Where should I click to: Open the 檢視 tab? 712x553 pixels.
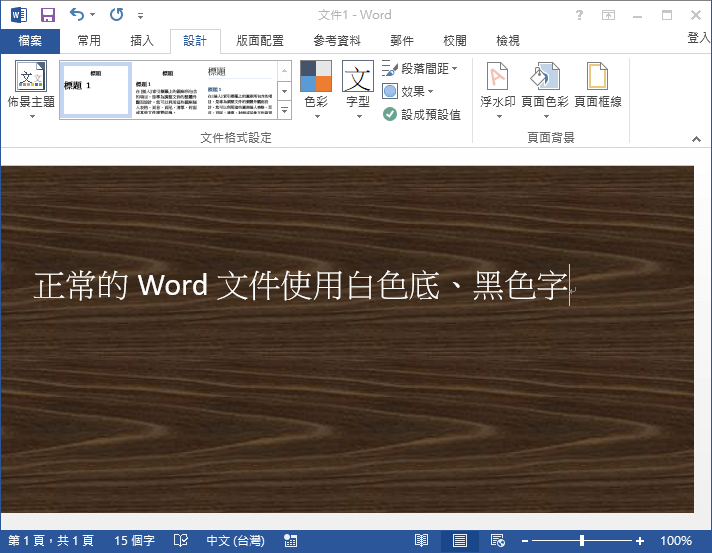click(507, 41)
